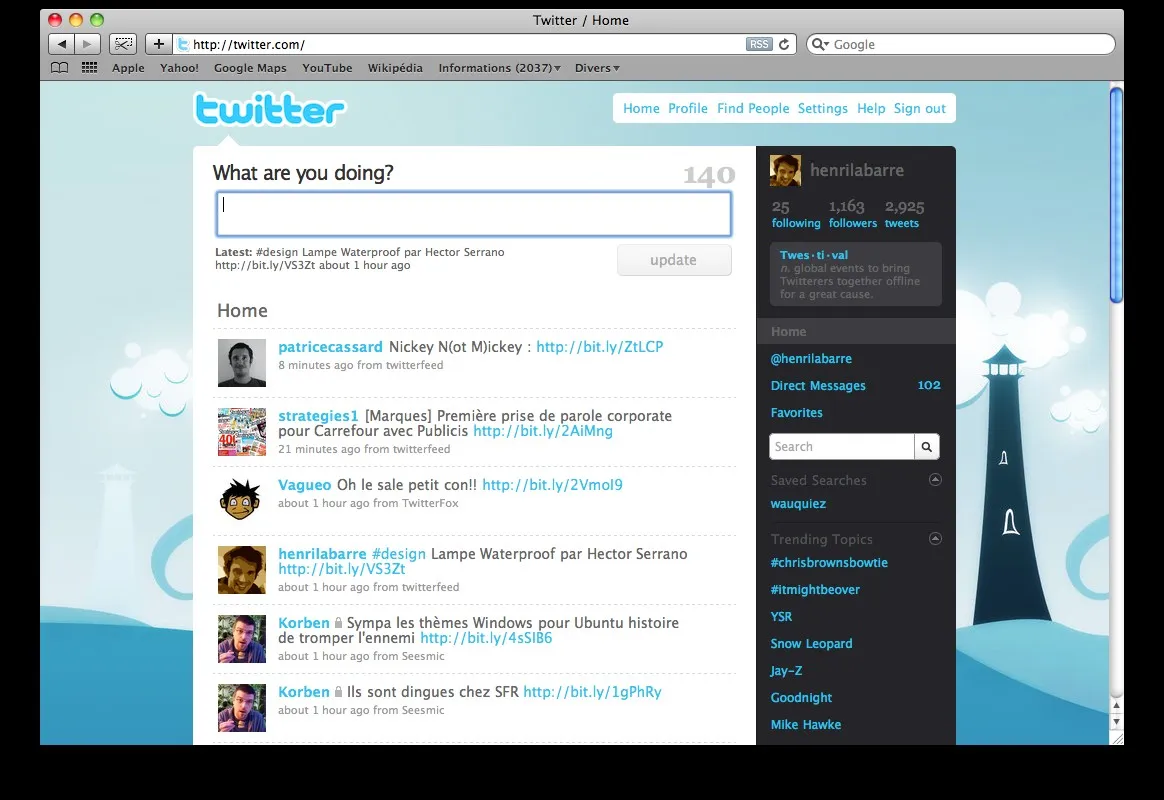This screenshot has width=1164, height=800.
Task: Open henrilabarre's avatar in the timeline
Action: point(242,570)
